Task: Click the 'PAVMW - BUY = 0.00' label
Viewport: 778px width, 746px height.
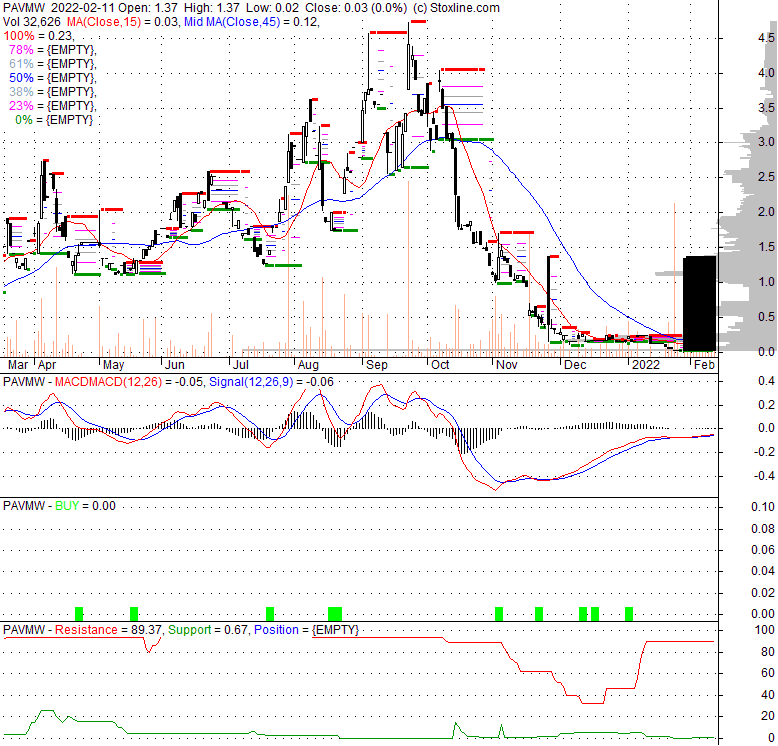Action: (59, 506)
